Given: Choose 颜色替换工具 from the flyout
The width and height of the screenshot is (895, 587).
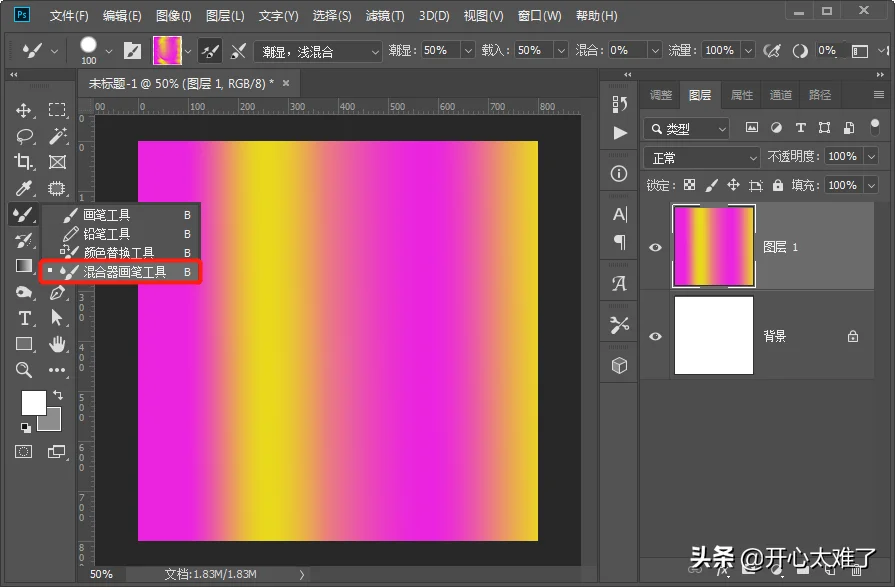Looking at the screenshot, I should click(121, 252).
